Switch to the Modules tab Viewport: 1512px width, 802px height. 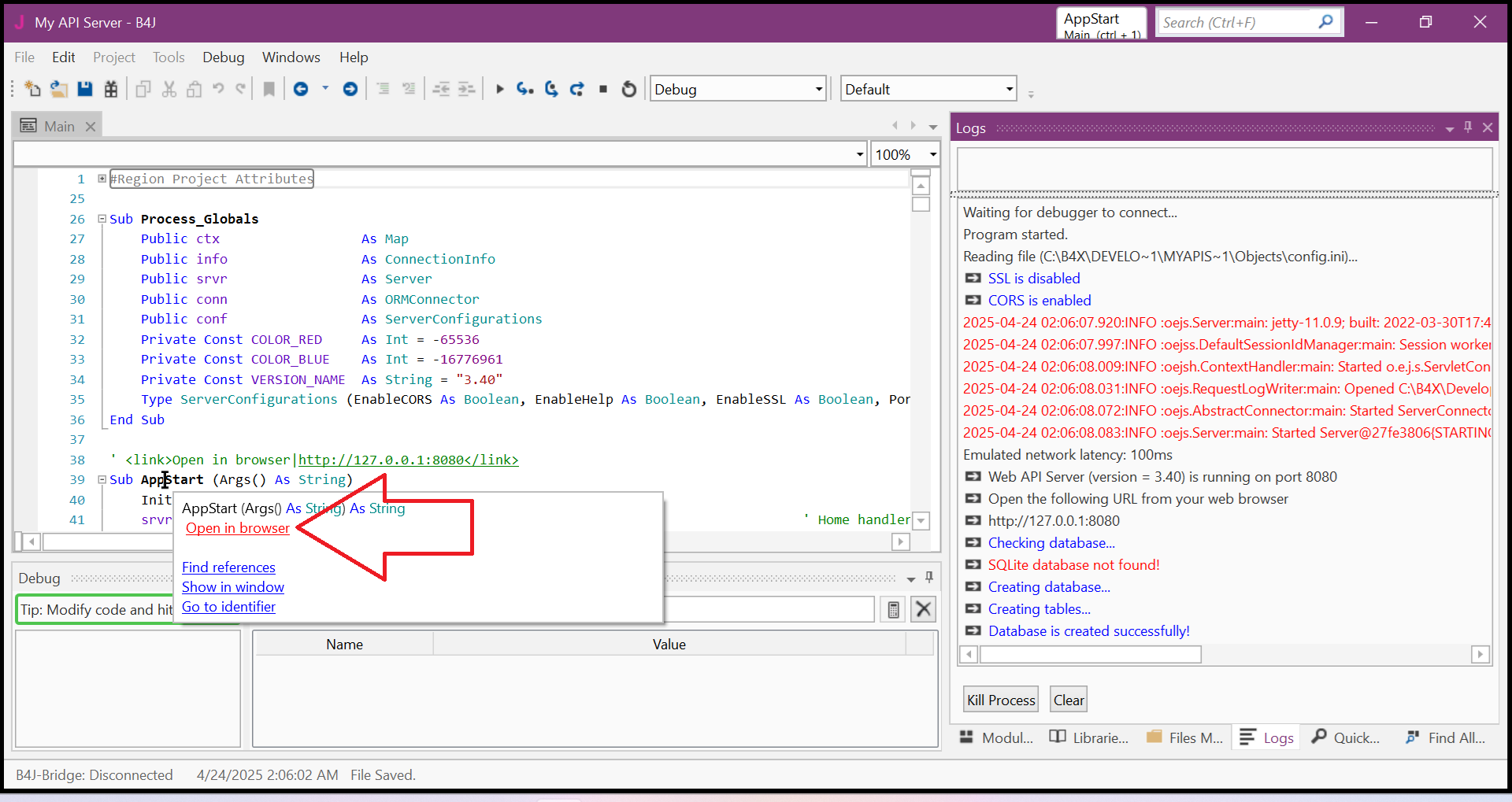[996, 737]
